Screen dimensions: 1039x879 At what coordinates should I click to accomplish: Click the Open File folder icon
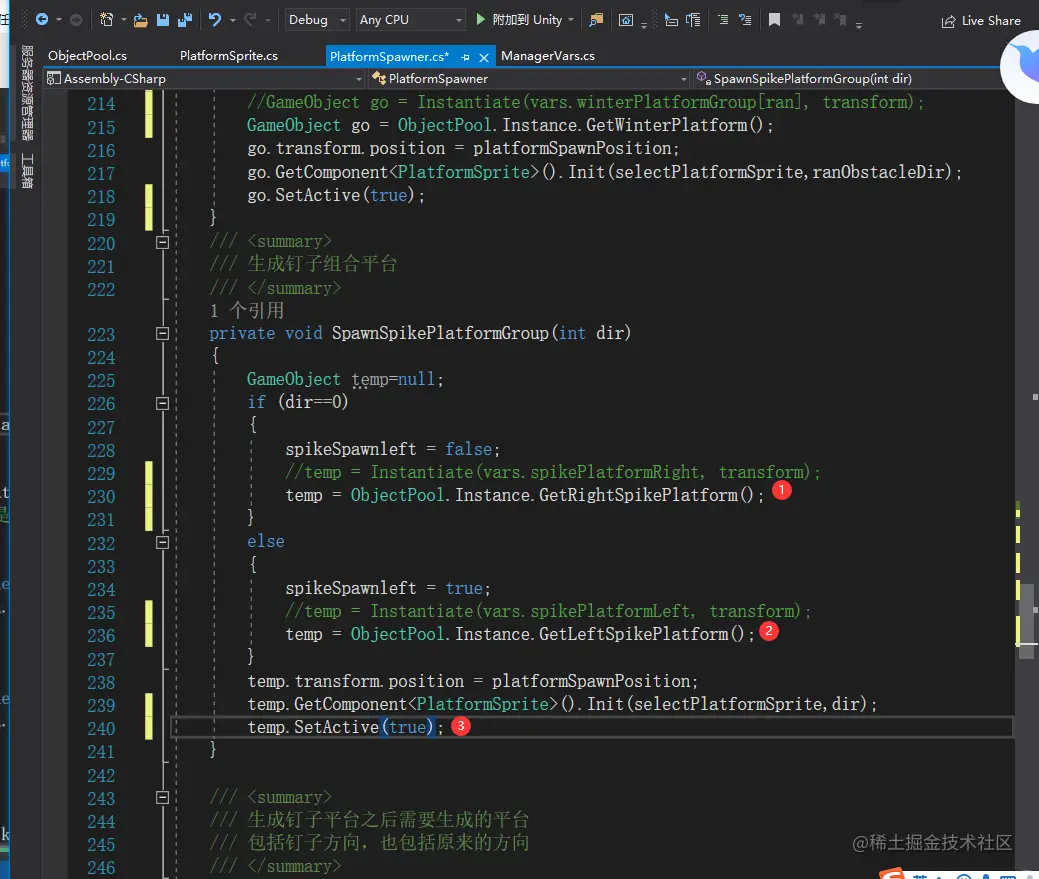(140, 19)
